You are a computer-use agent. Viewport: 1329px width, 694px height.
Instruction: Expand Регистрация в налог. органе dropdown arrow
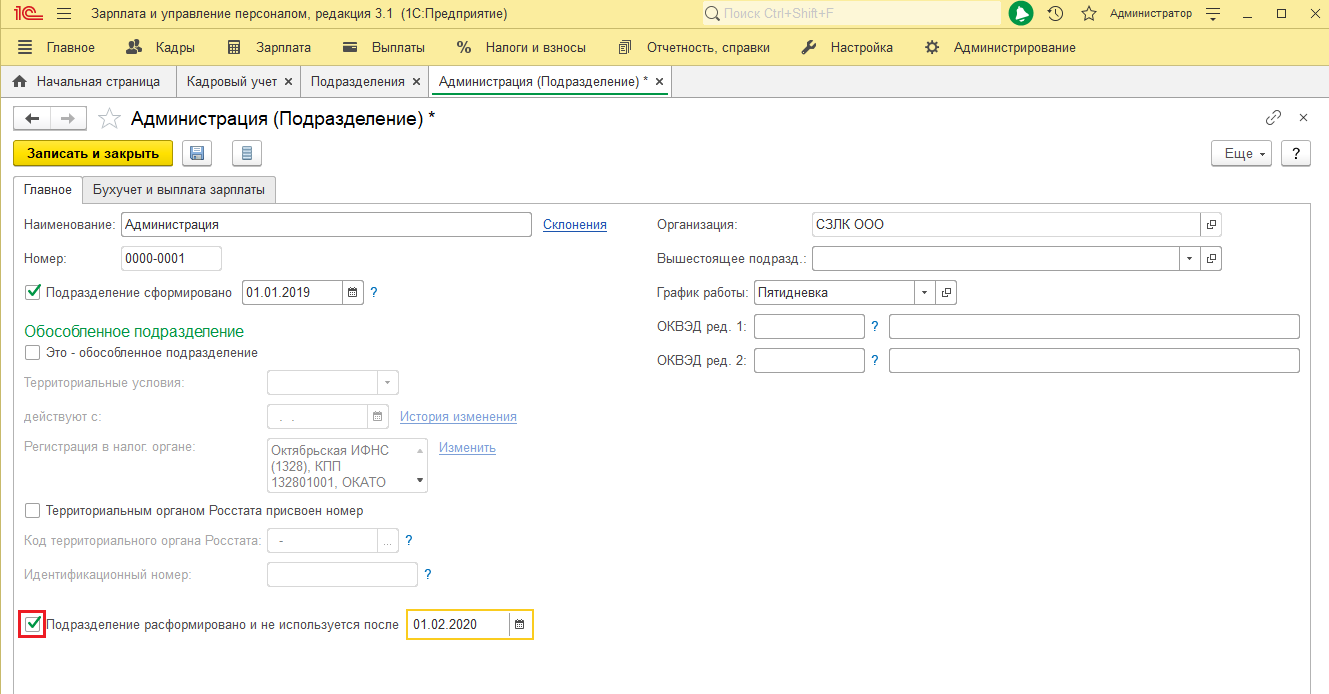pos(419,481)
